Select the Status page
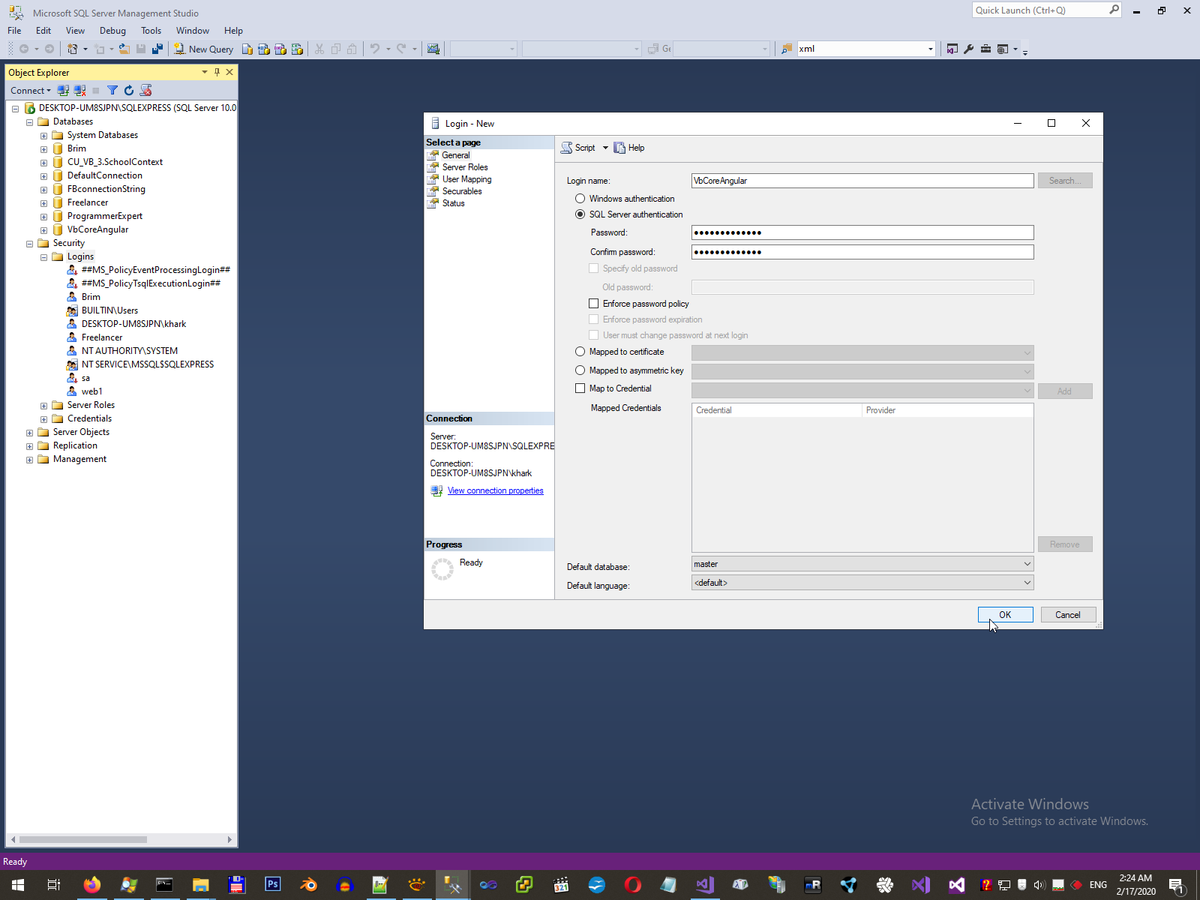 [453, 203]
